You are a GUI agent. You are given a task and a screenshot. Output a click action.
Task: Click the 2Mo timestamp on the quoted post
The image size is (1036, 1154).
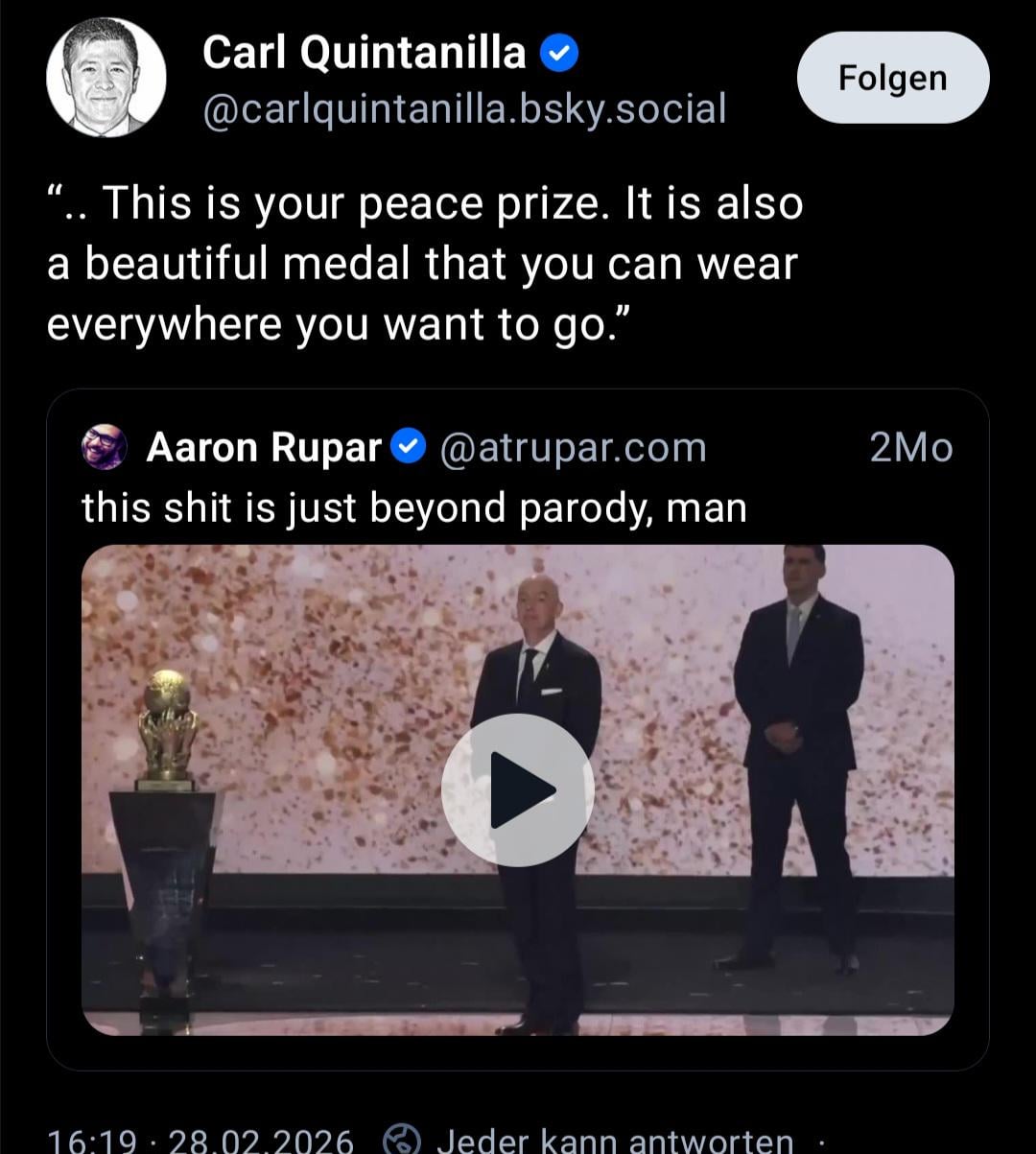910,448
